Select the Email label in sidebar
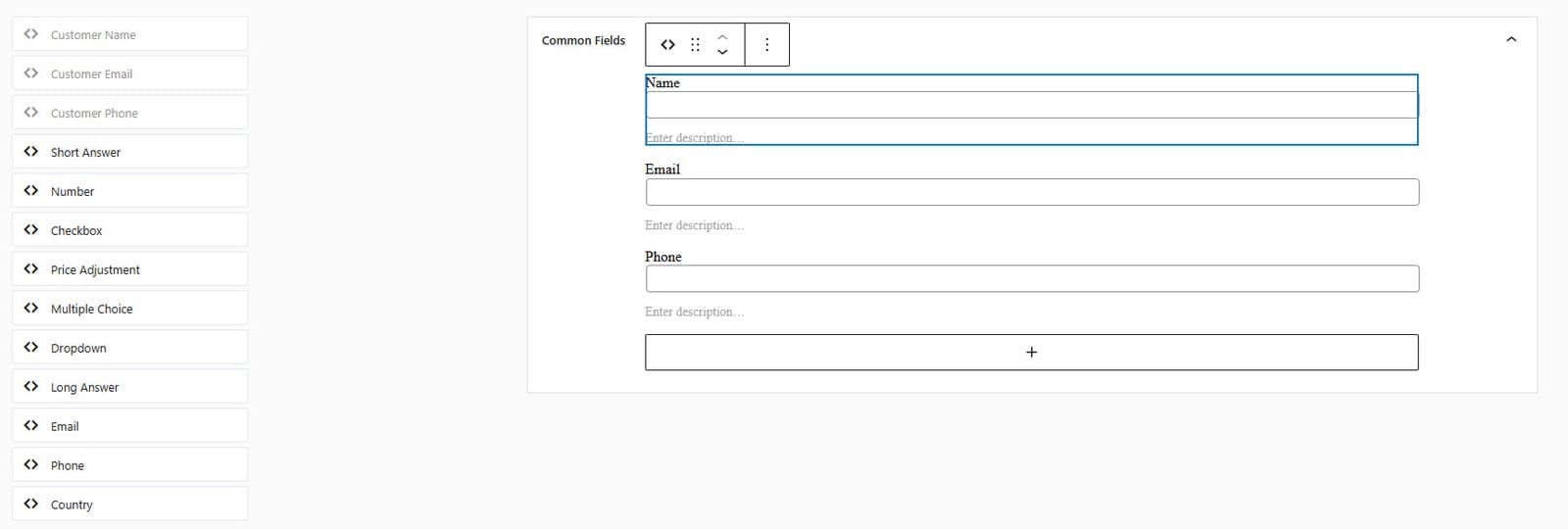Screen dimensions: 1568x529 [x=65, y=426]
